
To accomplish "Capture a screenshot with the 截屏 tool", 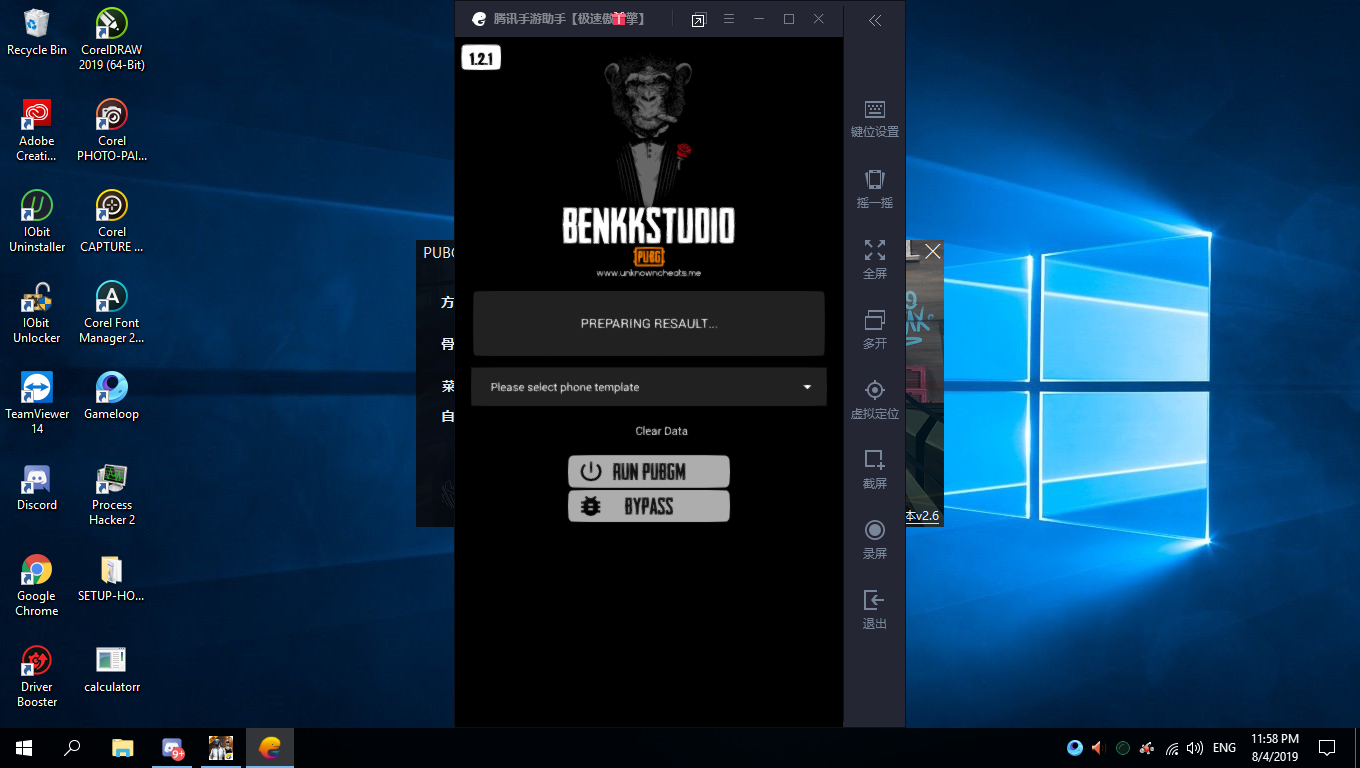I will tap(874, 468).
